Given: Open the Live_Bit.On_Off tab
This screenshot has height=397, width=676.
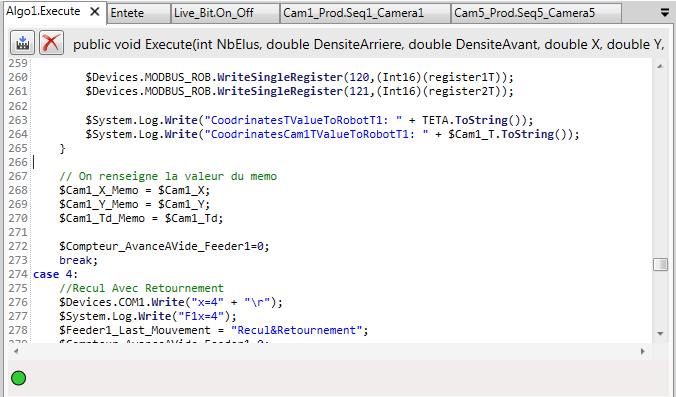Looking at the screenshot, I should point(225,13).
